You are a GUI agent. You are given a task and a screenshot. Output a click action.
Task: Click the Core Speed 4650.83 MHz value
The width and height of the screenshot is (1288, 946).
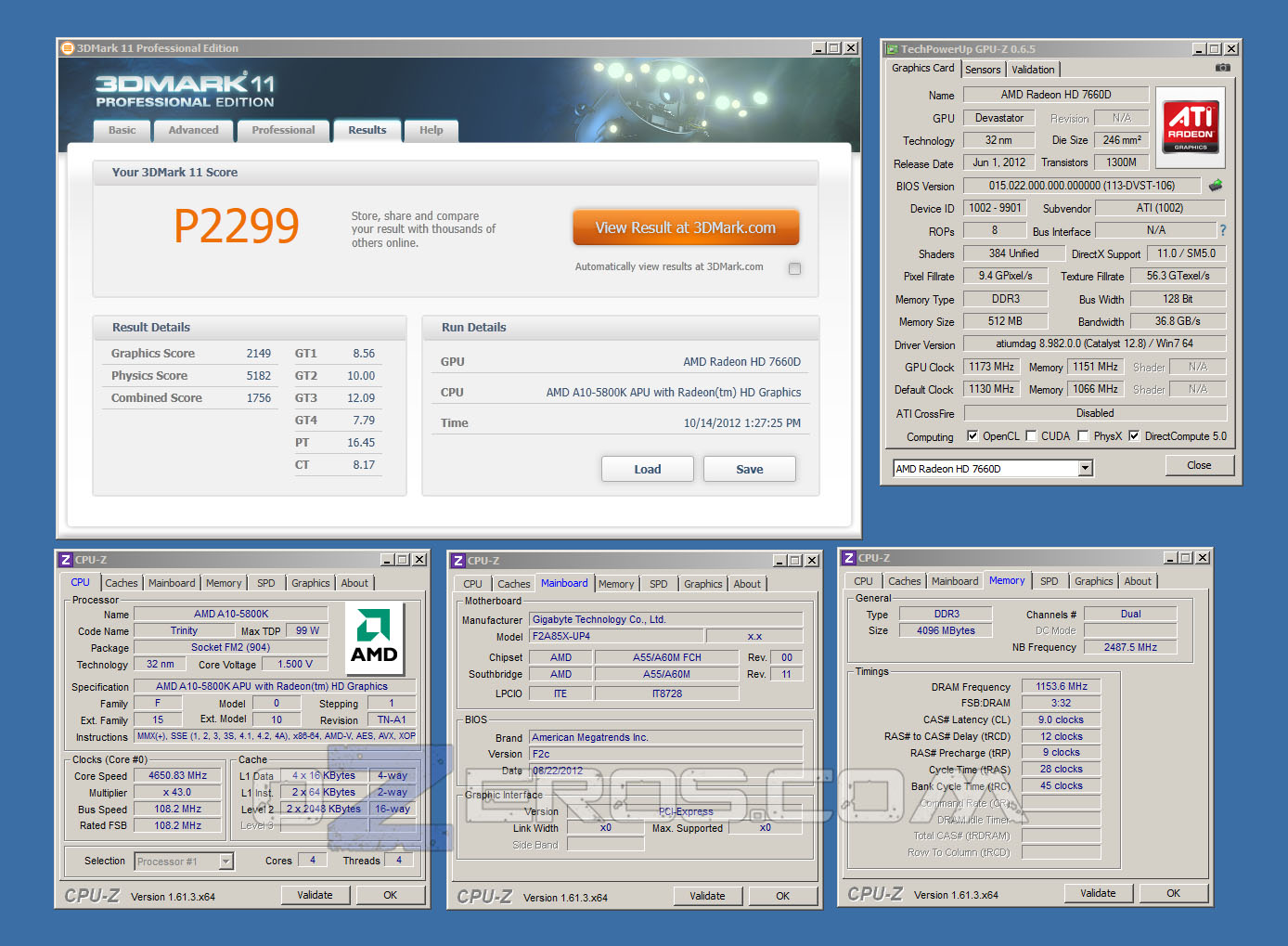[178, 775]
